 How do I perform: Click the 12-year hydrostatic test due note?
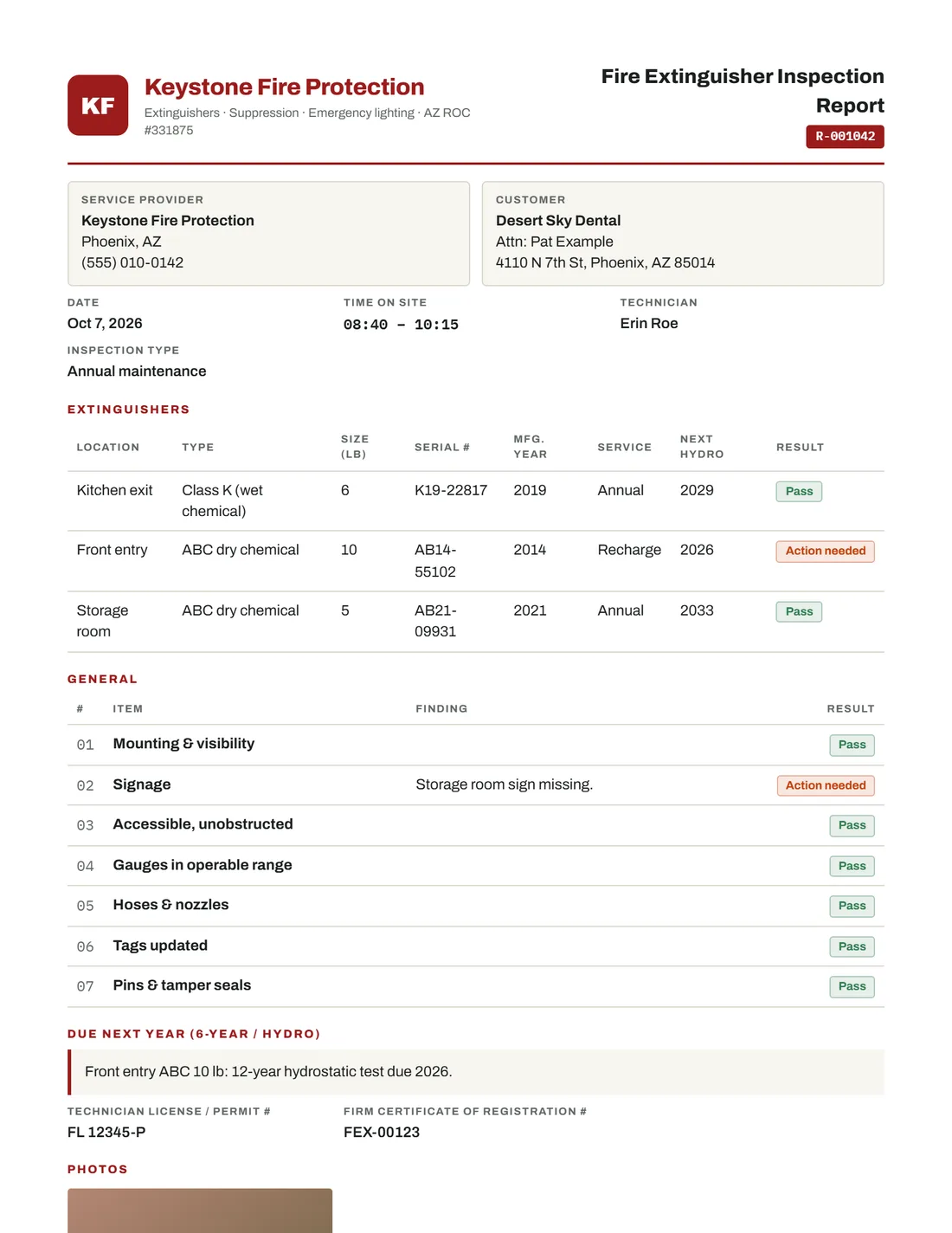point(476,1072)
